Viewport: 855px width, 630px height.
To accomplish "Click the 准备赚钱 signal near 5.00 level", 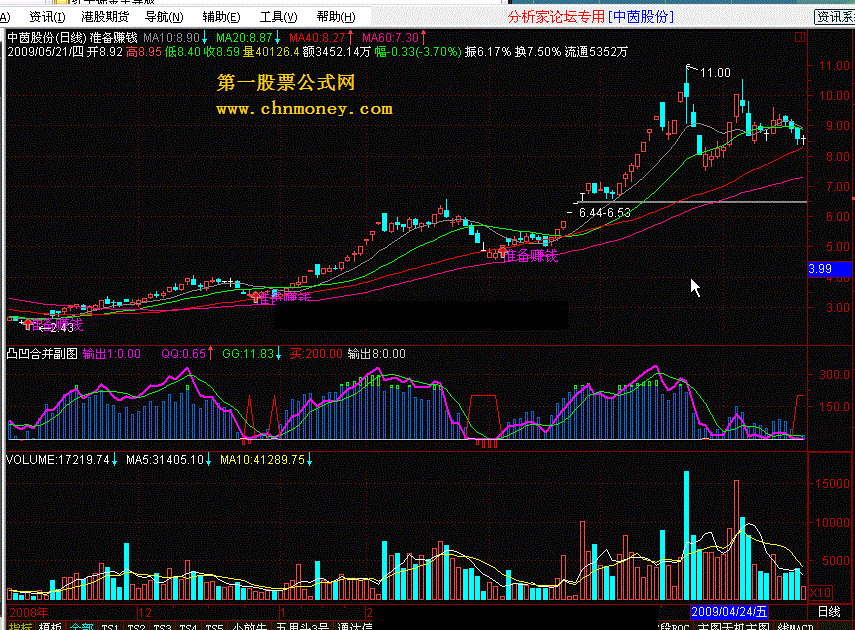I will click(x=532, y=255).
